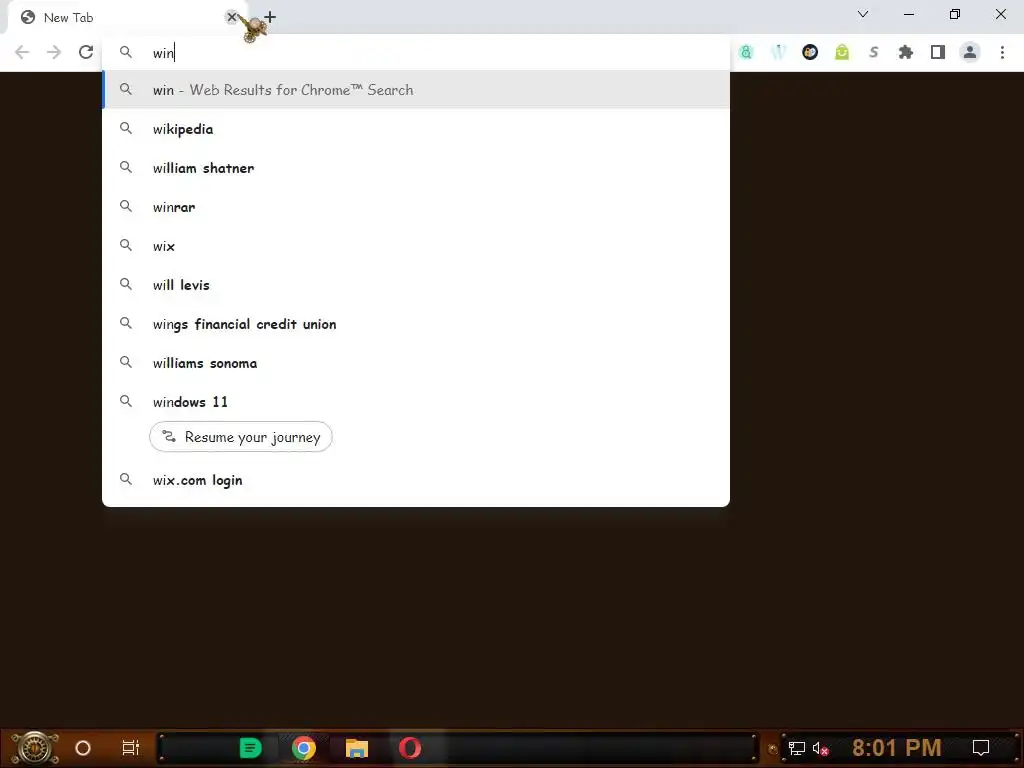
Task: Open File Explorer from taskbar
Action: coord(357,748)
